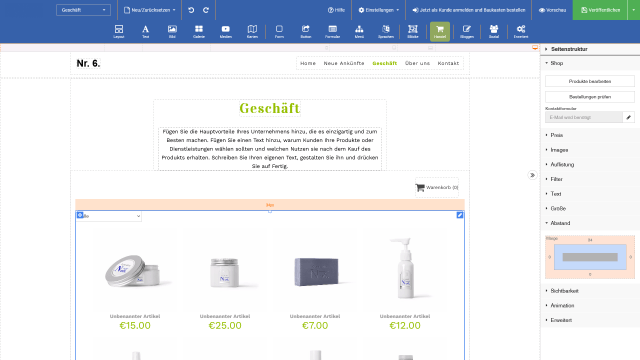The height and width of the screenshot is (360, 640).
Task: Open the Neu/Zurücksetzen dropdown
Action: click(149, 10)
